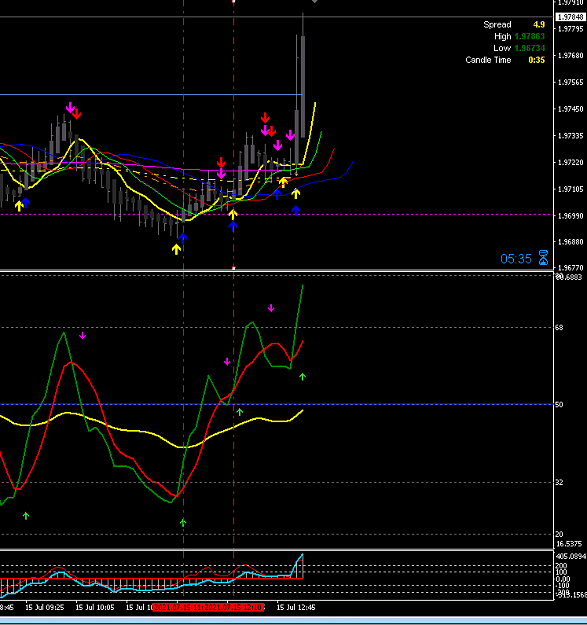Select the blue level-50 line in oscillator
The height and width of the screenshot is (625, 587).
(x=277, y=405)
